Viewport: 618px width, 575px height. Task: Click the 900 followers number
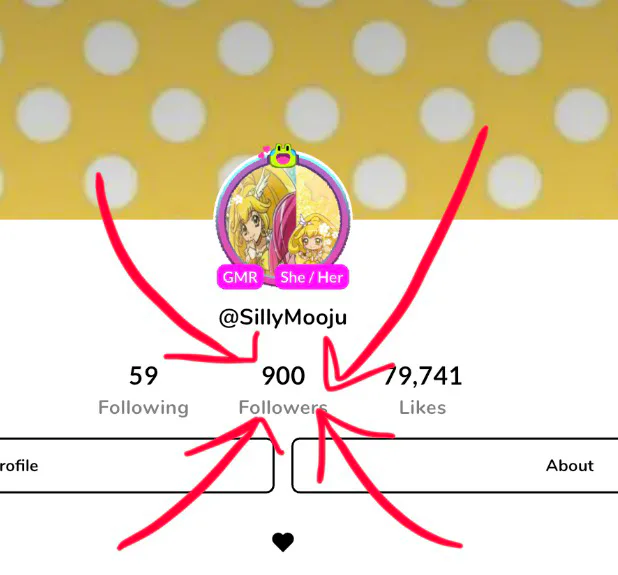(x=283, y=376)
